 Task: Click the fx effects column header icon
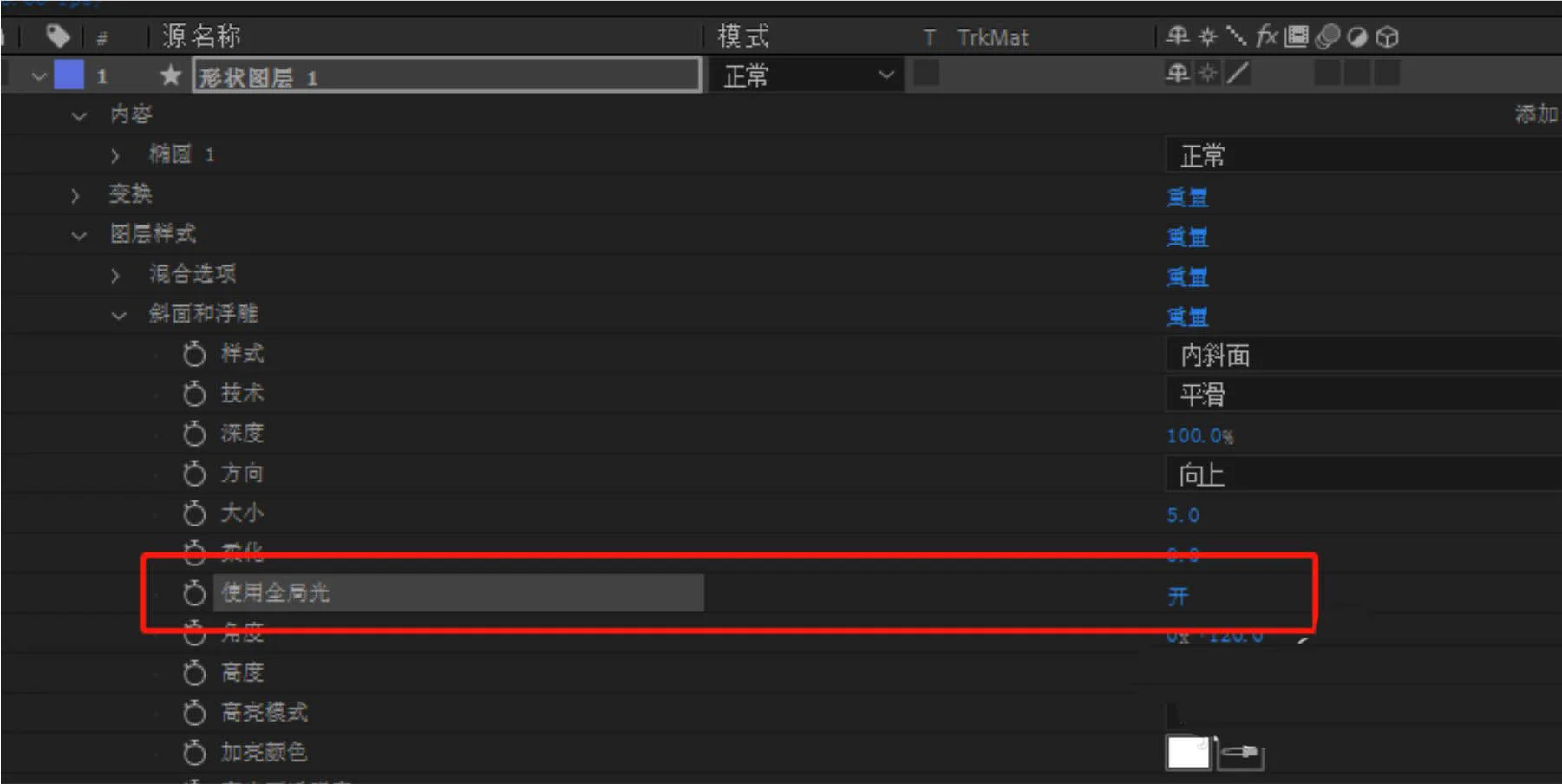pos(1266,36)
